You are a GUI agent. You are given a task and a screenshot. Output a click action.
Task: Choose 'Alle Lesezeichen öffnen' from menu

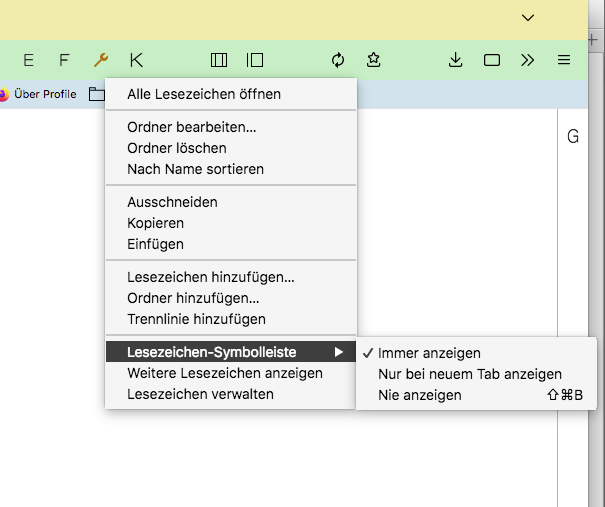coord(204,94)
